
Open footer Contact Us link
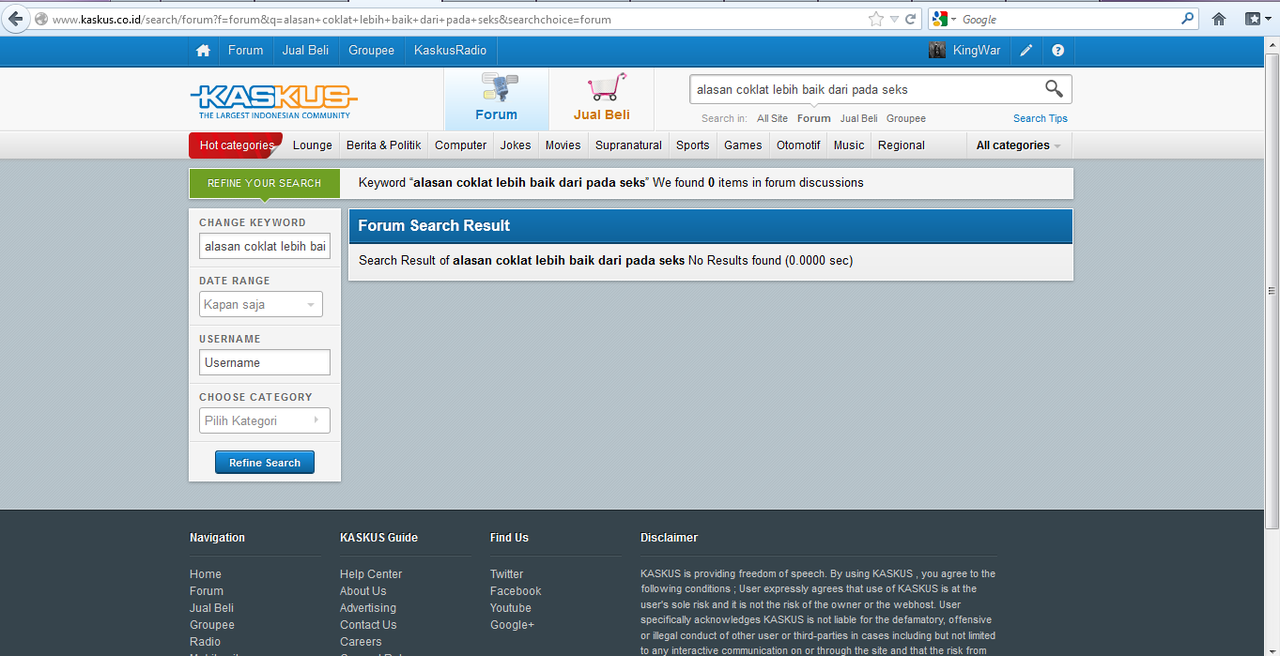[368, 625]
